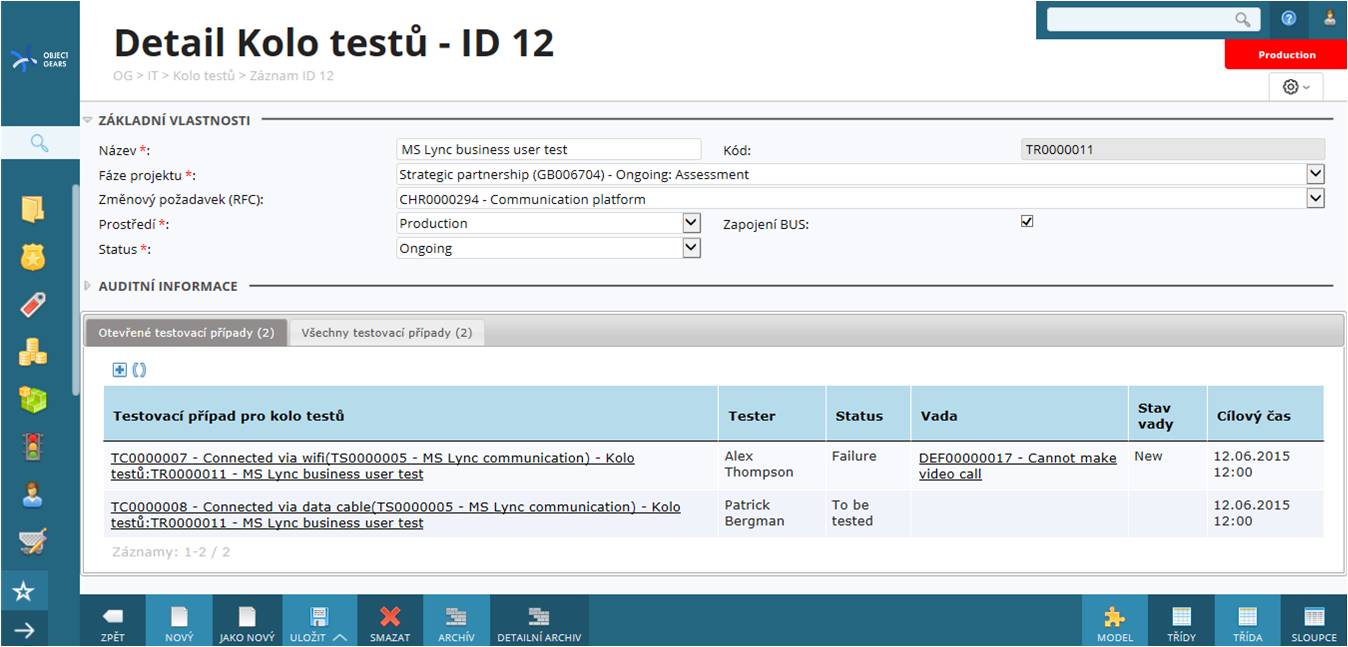Click the red Production environment badge
This screenshot has height=647, width=1348.
coord(1286,55)
